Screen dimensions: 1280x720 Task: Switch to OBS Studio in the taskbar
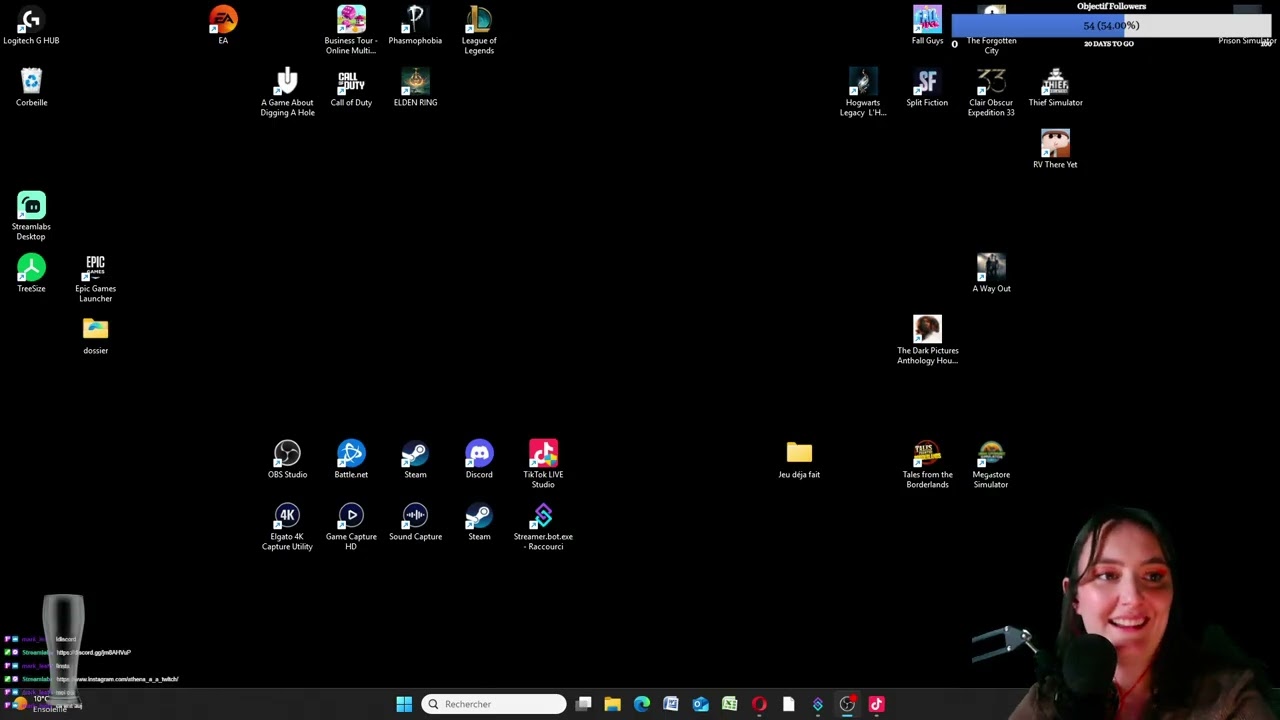(847, 704)
